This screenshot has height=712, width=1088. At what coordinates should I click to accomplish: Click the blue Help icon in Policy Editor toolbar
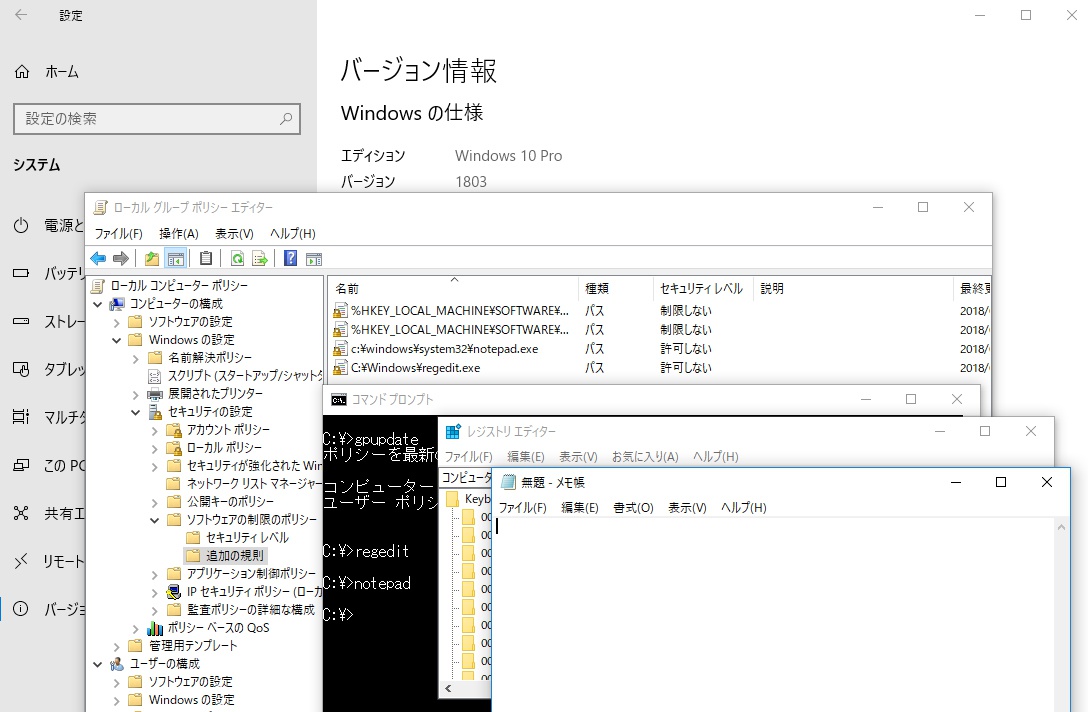tap(291, 259)
